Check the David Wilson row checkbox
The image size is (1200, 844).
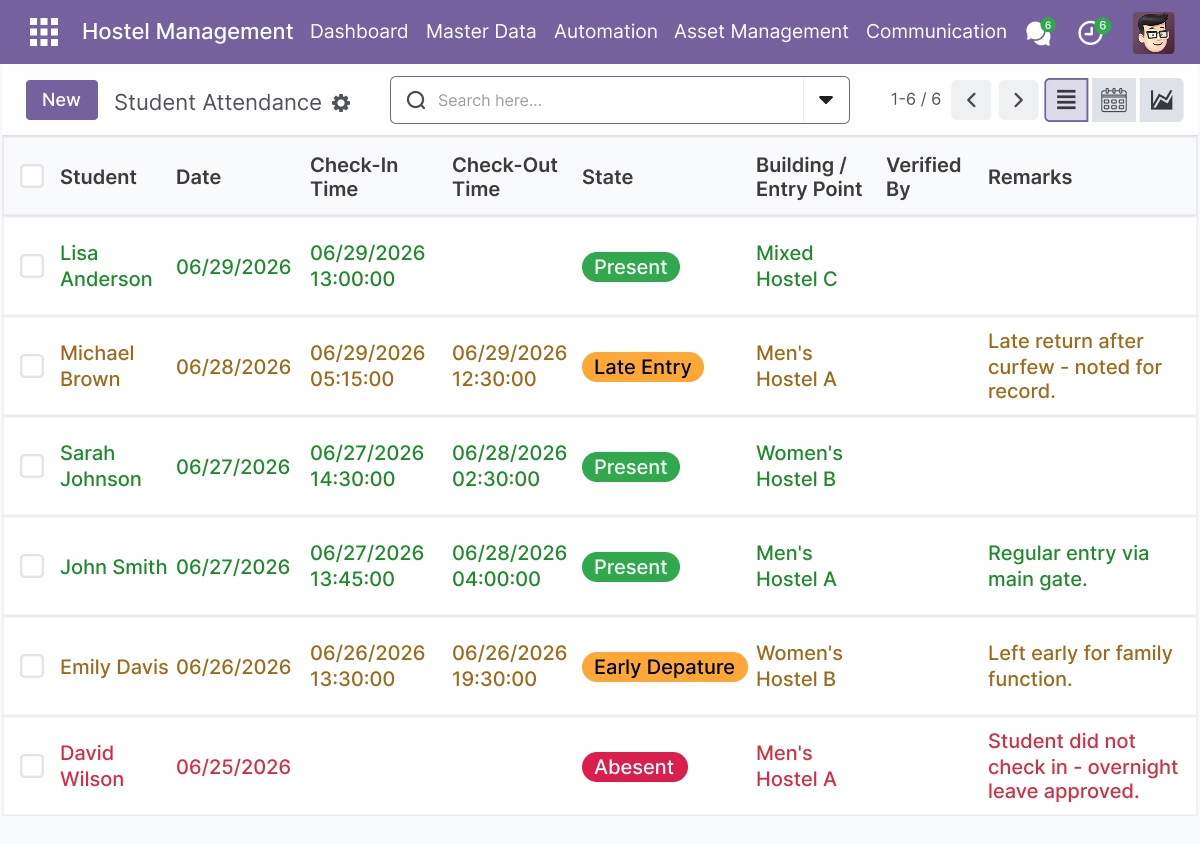[x=32, y=766]
